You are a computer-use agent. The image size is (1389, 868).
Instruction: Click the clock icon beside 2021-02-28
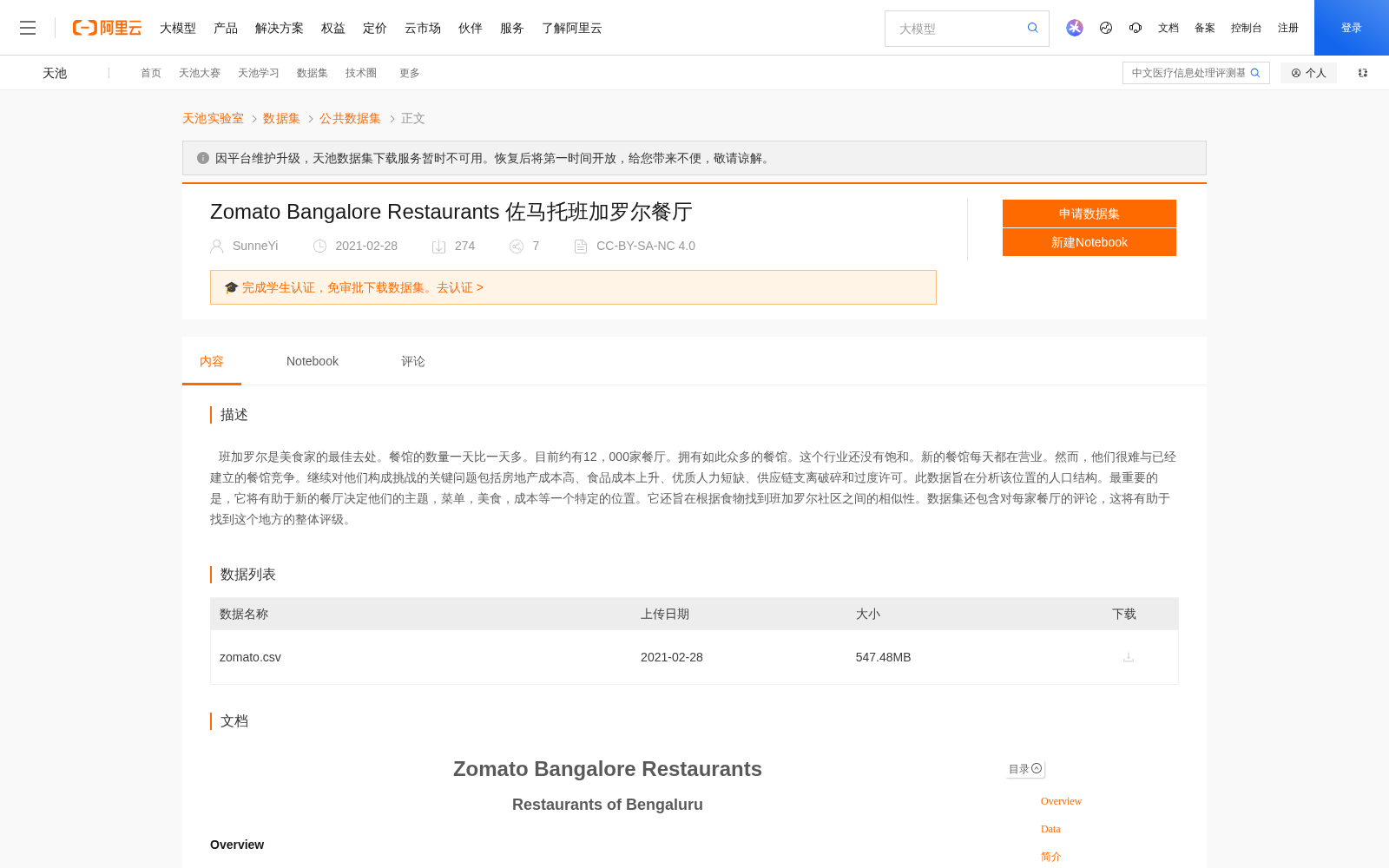[x=319, y=247]
